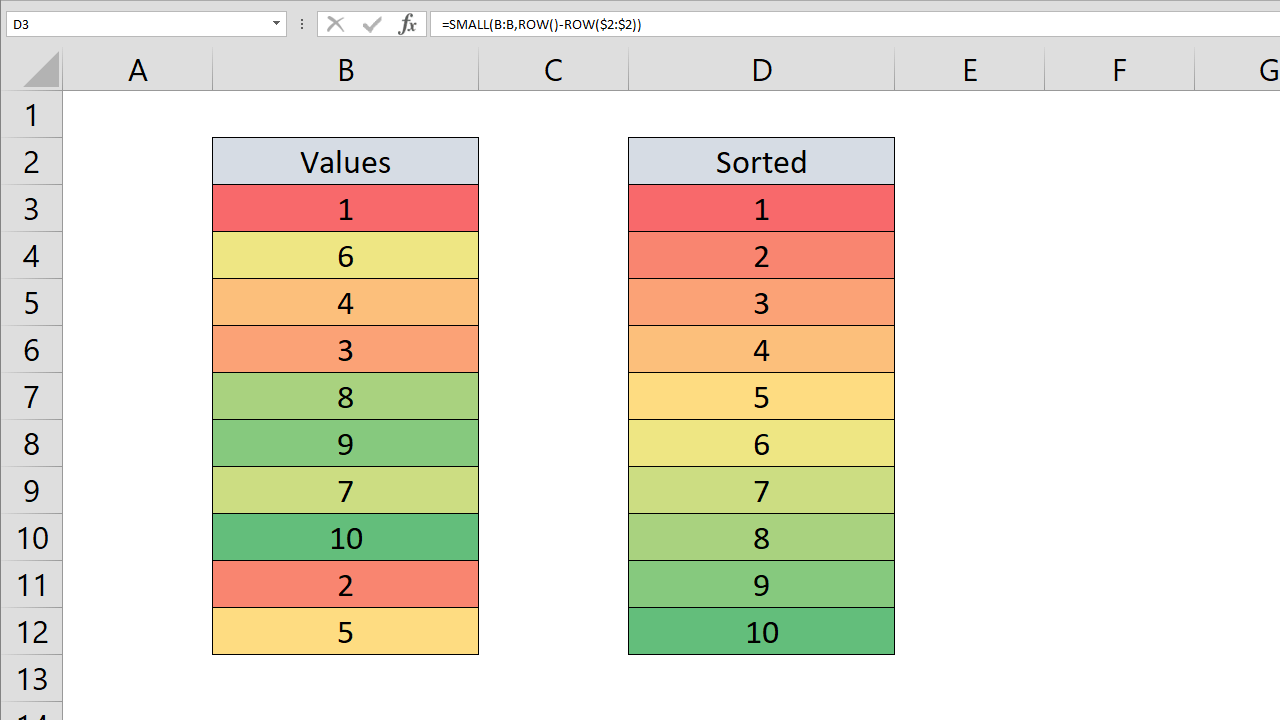Click the ellipsis next to the Name Box
This screenshot has height=720, width=1280.
click(301, 24)
